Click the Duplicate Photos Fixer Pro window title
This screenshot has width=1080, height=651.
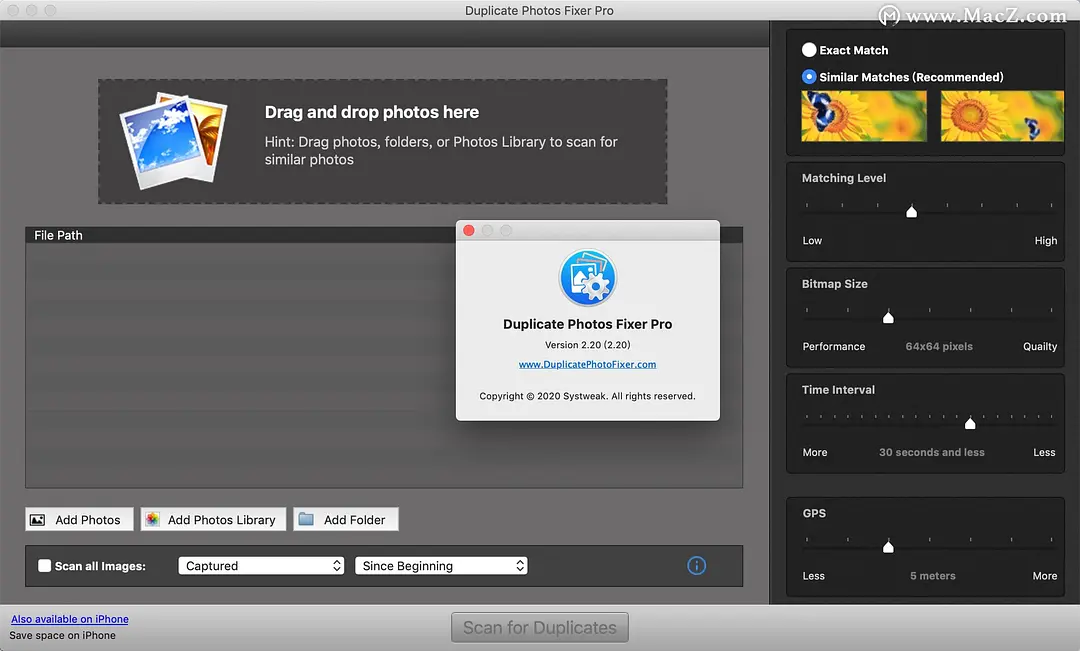point(539,10)
